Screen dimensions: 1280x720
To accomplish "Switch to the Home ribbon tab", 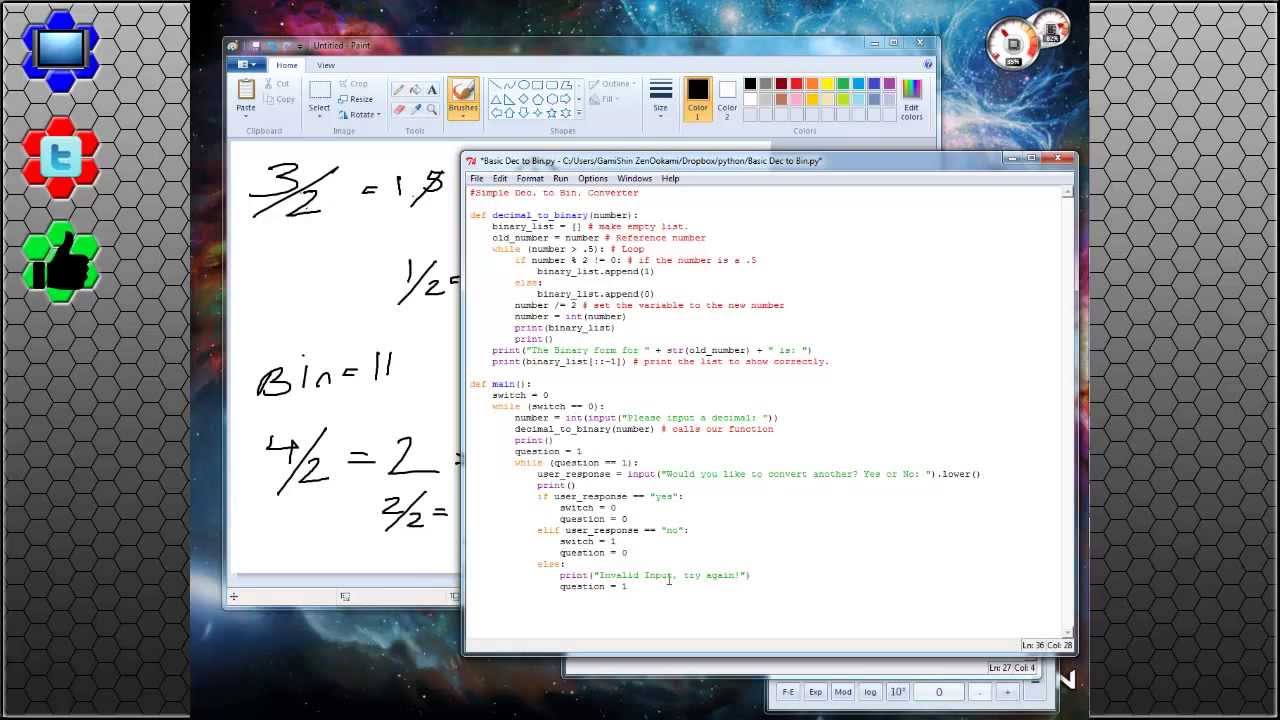I will coord(287,65).
